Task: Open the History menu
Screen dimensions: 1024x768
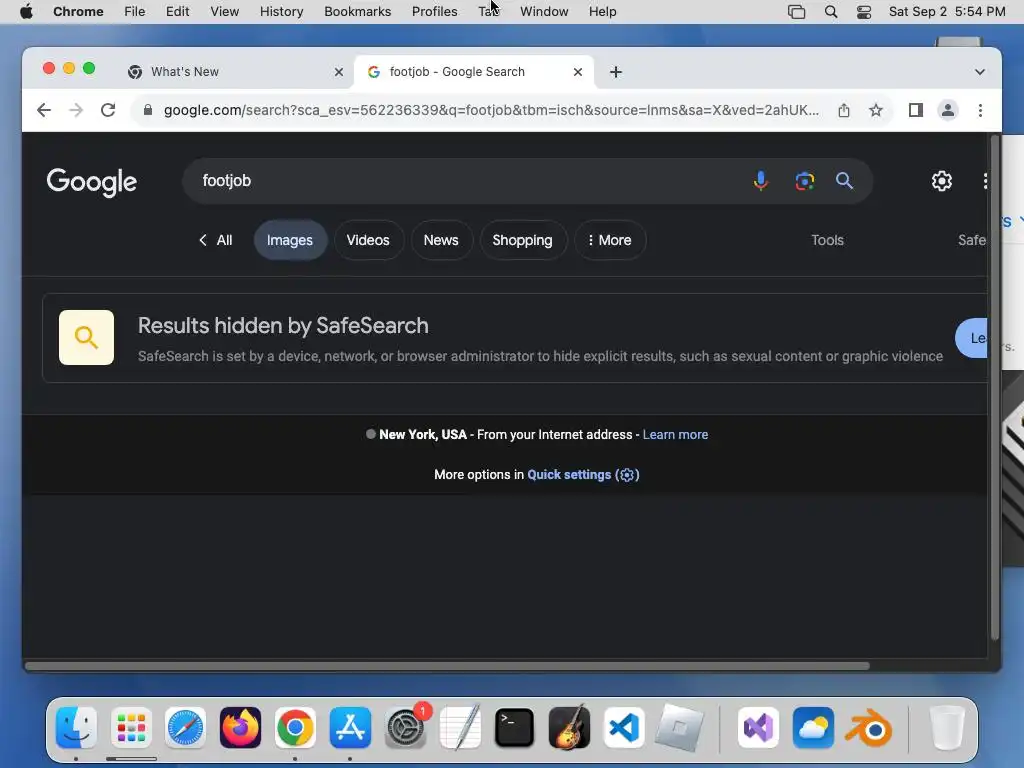Action: point(281,12)
